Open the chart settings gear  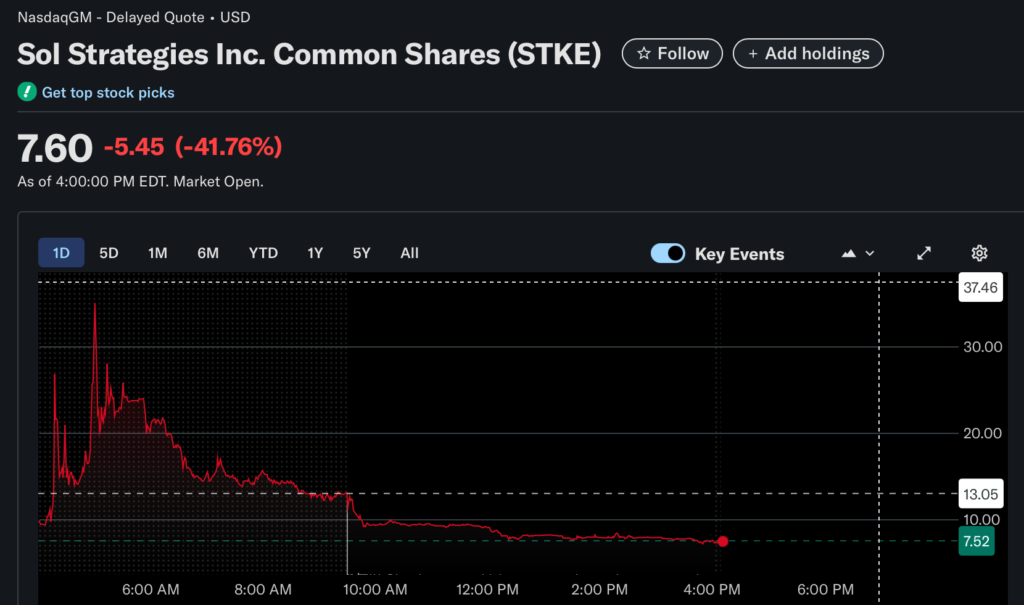click(978, 253)
